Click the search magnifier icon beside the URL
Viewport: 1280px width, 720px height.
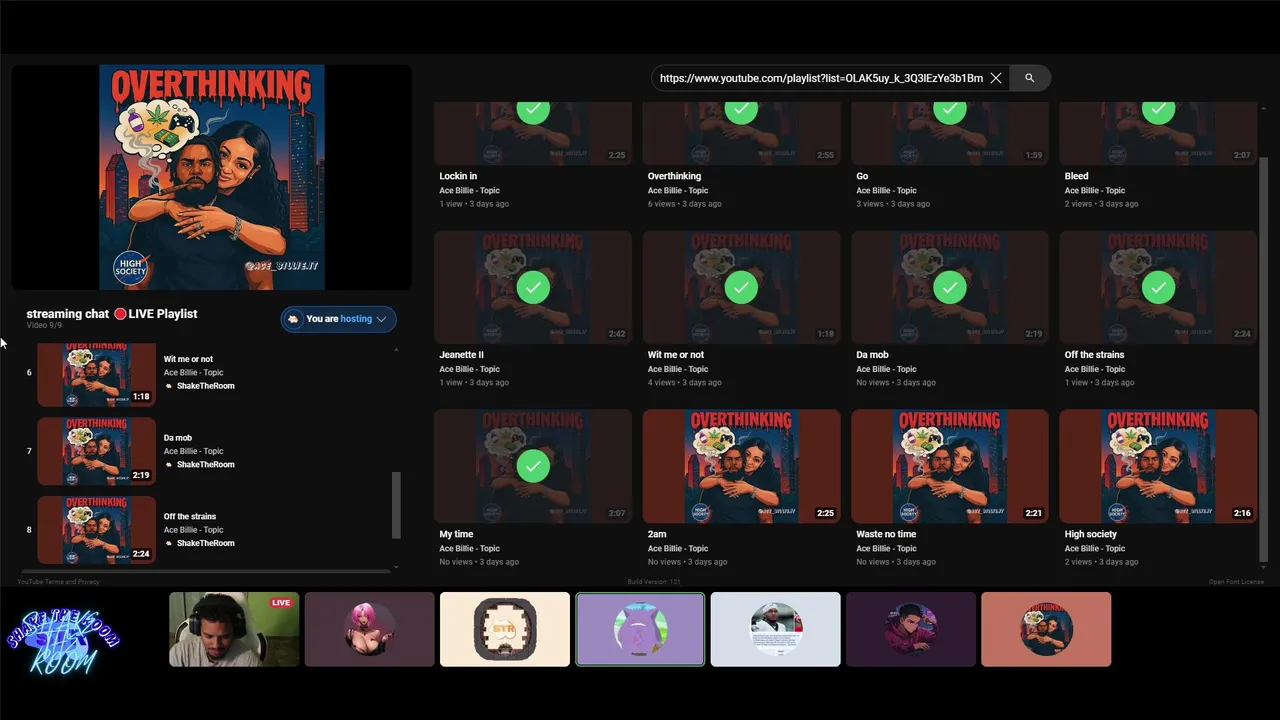(x=1029, y=78)
